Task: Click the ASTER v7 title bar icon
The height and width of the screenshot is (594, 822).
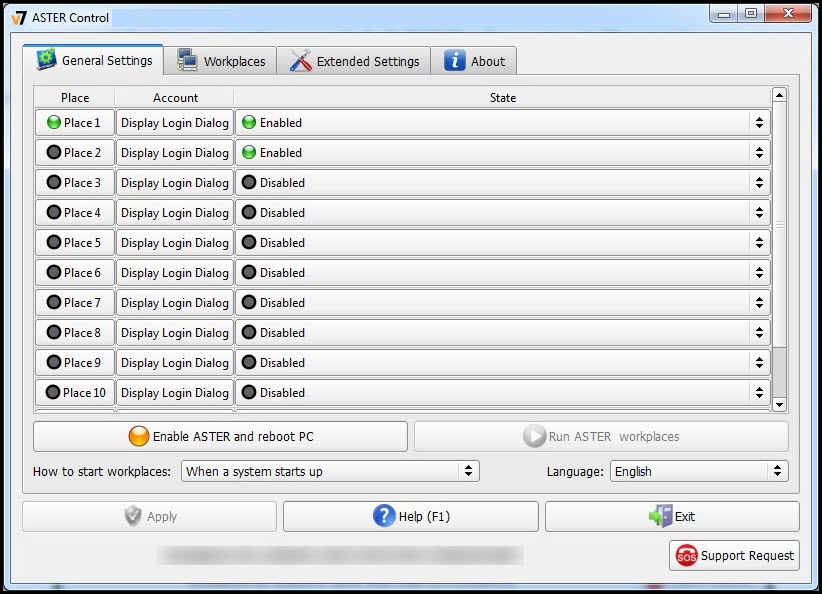Action: click(19, 18)
